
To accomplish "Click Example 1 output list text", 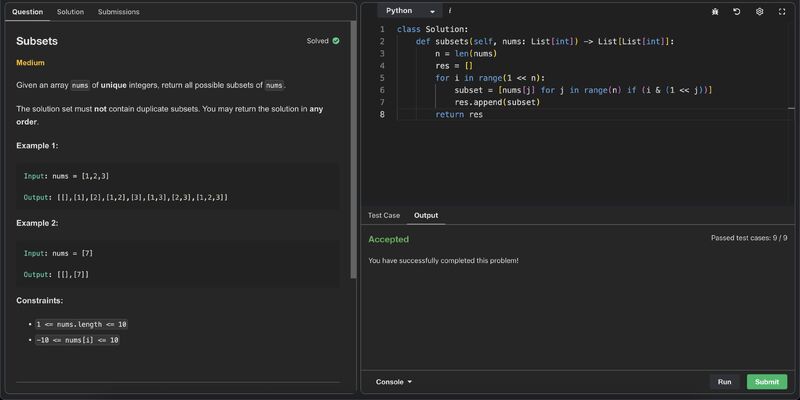I will 142,197.
